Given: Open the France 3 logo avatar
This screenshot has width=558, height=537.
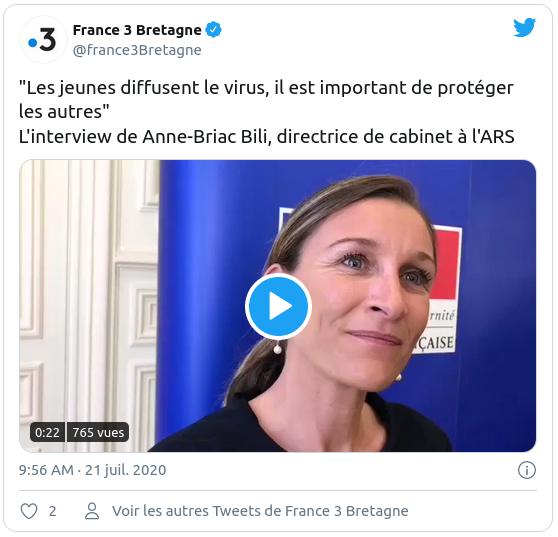Looking at the screenshot, I should coord(43,40).
